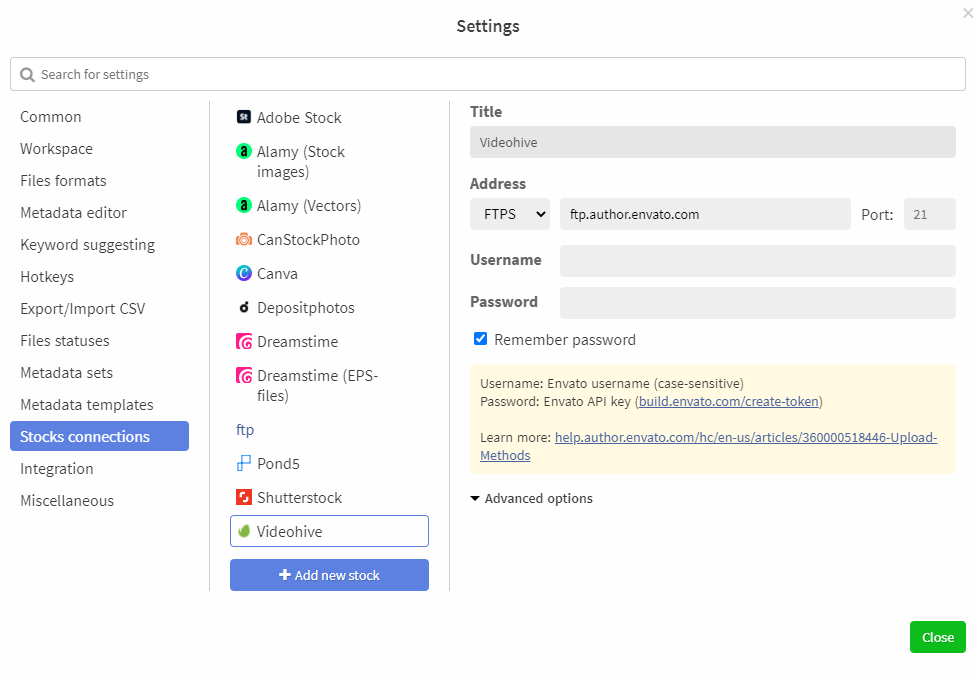Click the Add new stock button
Screen dimensions: 976x678
pyautogui.click(x=329, y=575)
